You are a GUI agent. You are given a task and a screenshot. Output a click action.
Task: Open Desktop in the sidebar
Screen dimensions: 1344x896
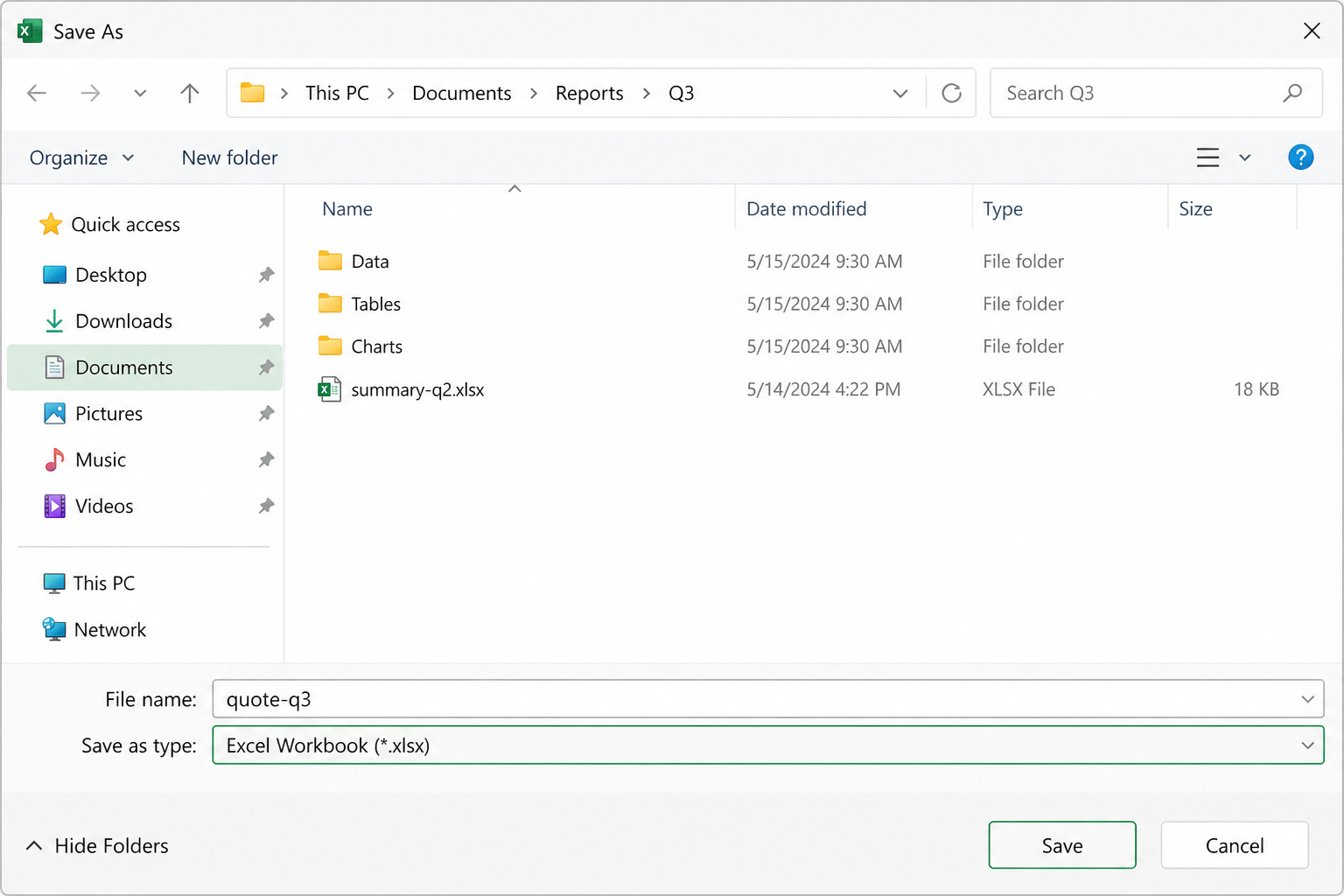coord(144,275)
